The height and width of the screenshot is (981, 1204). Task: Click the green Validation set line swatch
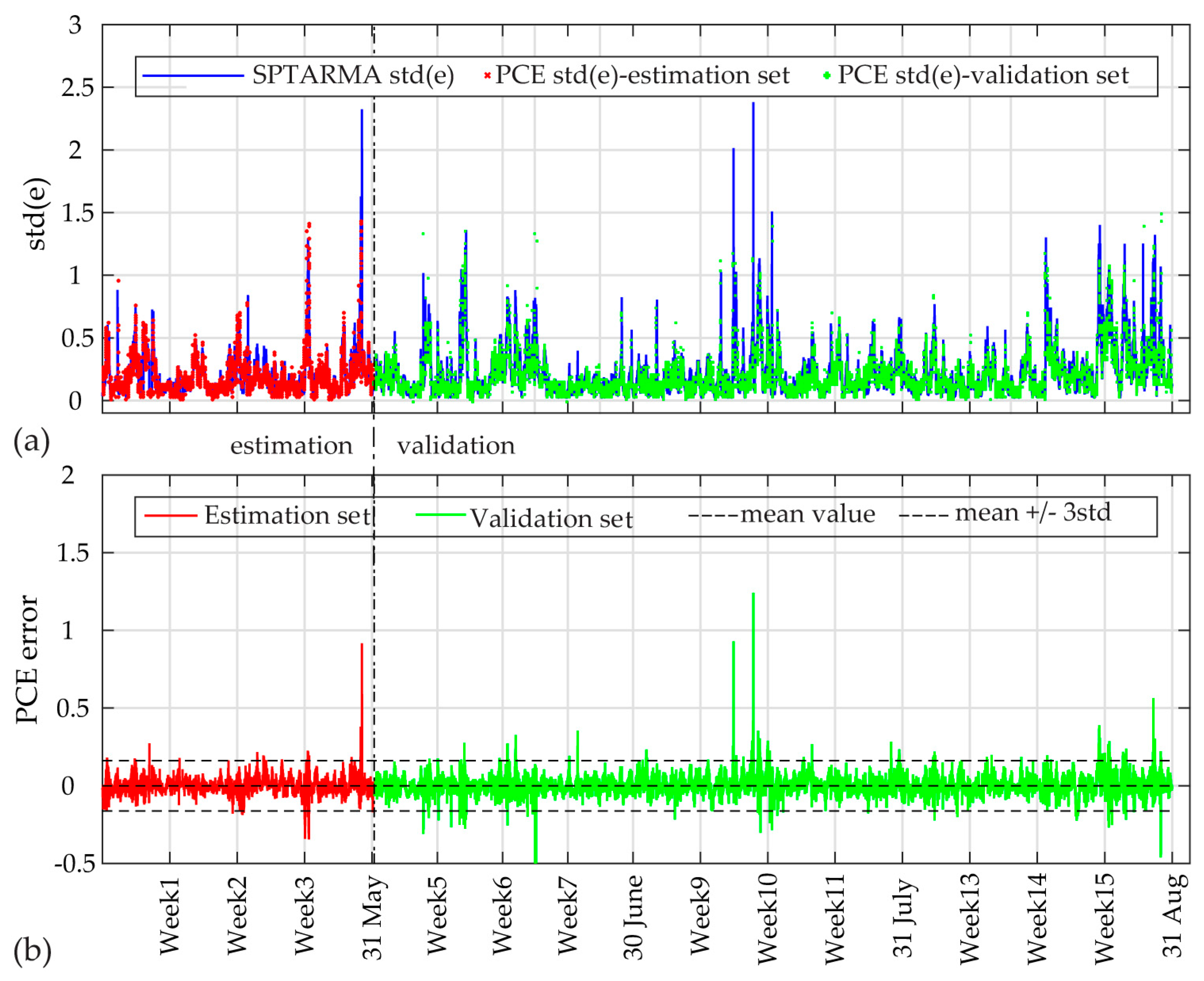440,515
